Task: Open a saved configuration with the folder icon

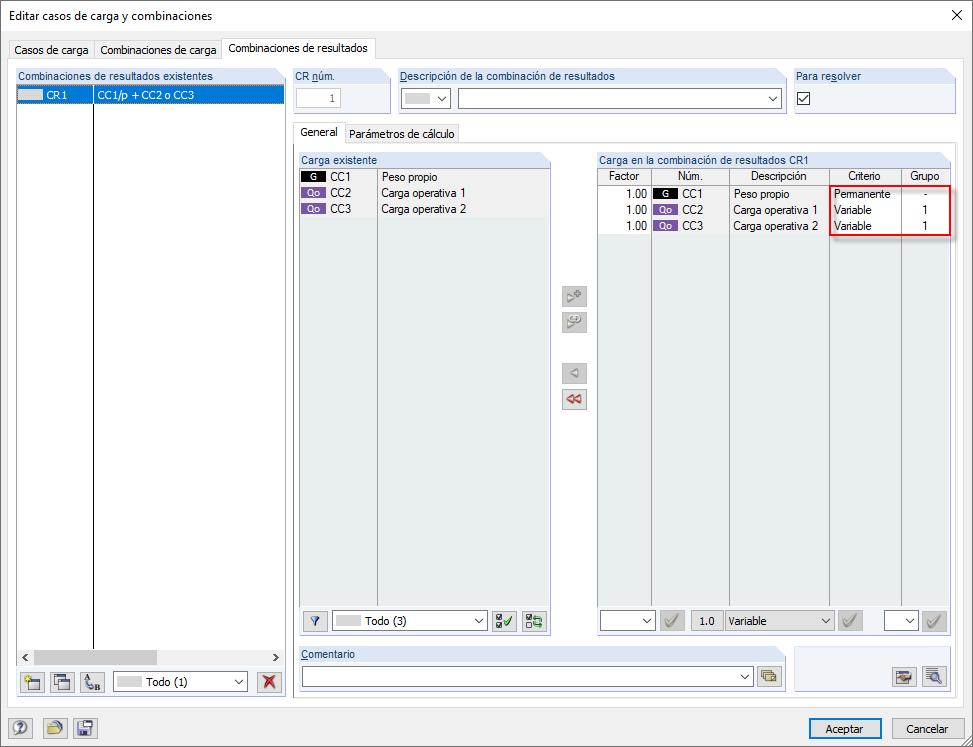Action: point(55,728)
